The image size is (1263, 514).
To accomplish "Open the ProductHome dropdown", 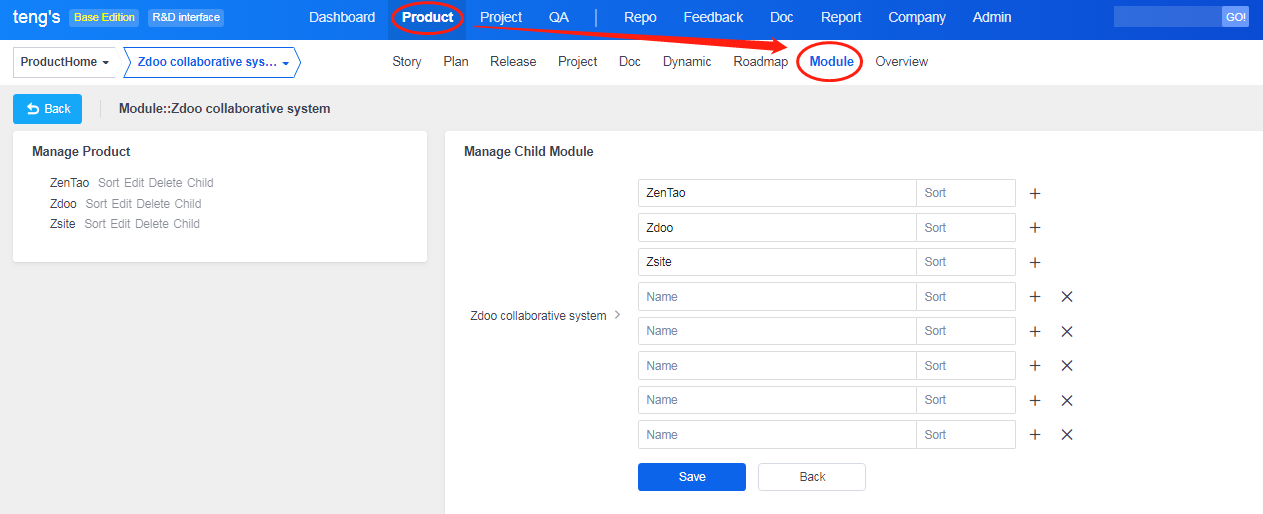I will click(x=65, y=62).
